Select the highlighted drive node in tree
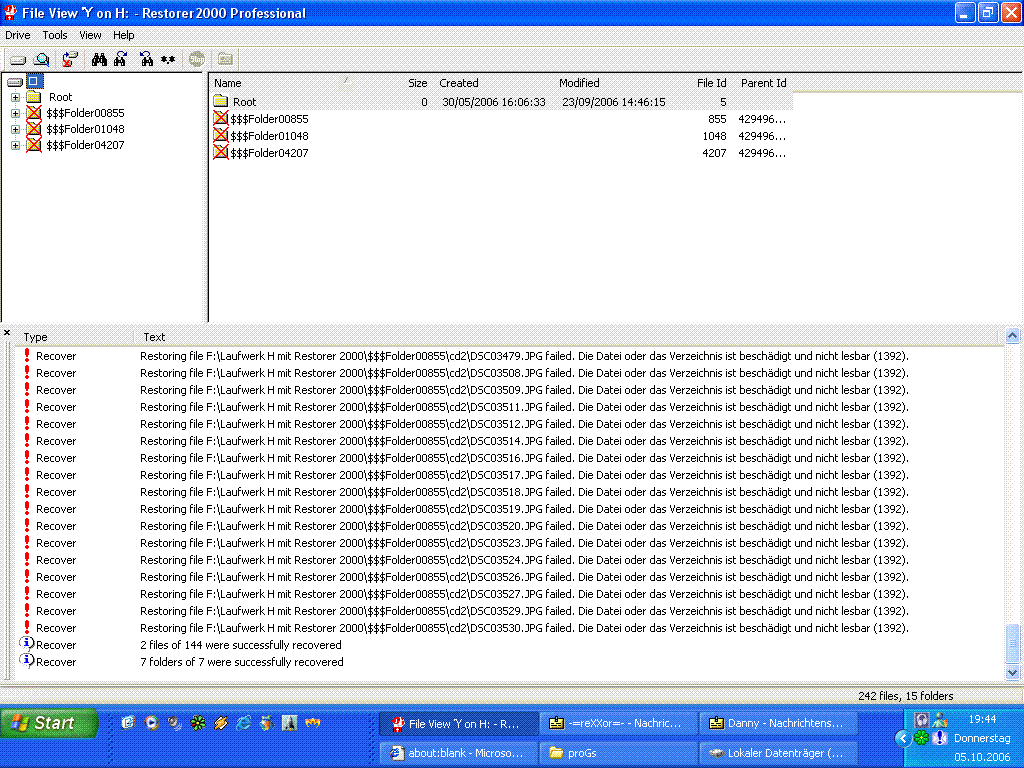 34,82
